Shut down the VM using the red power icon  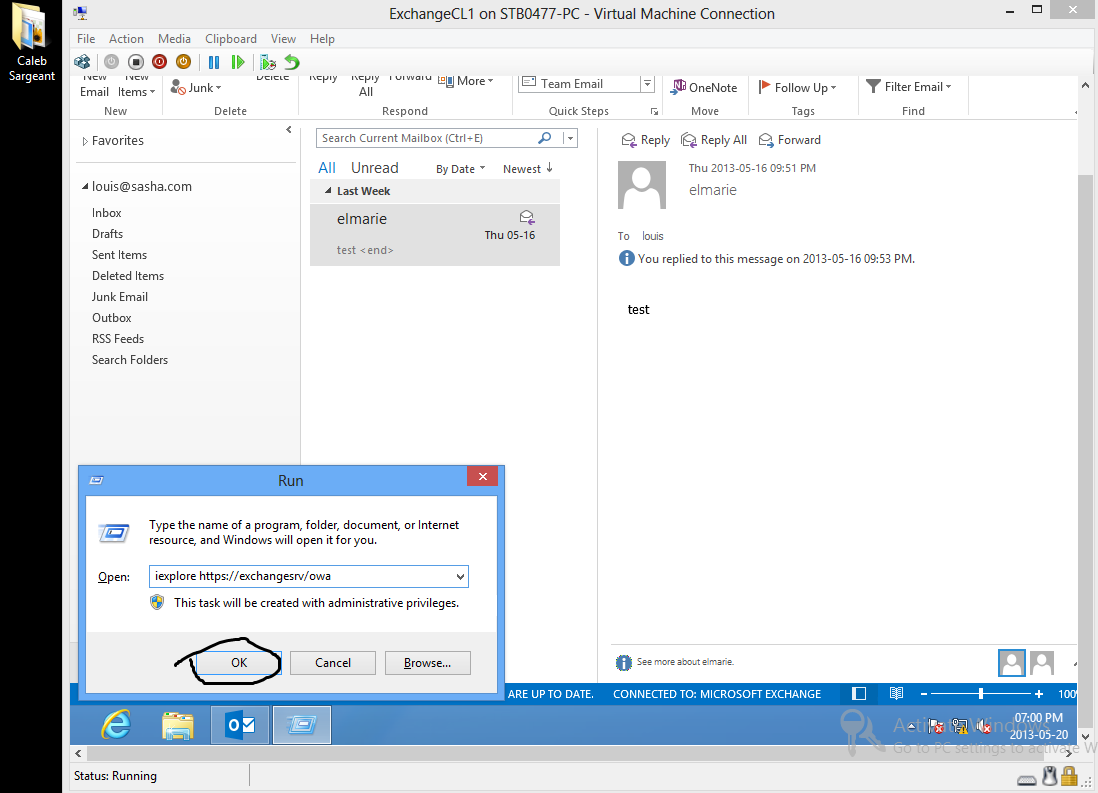(x=160, y=62)
